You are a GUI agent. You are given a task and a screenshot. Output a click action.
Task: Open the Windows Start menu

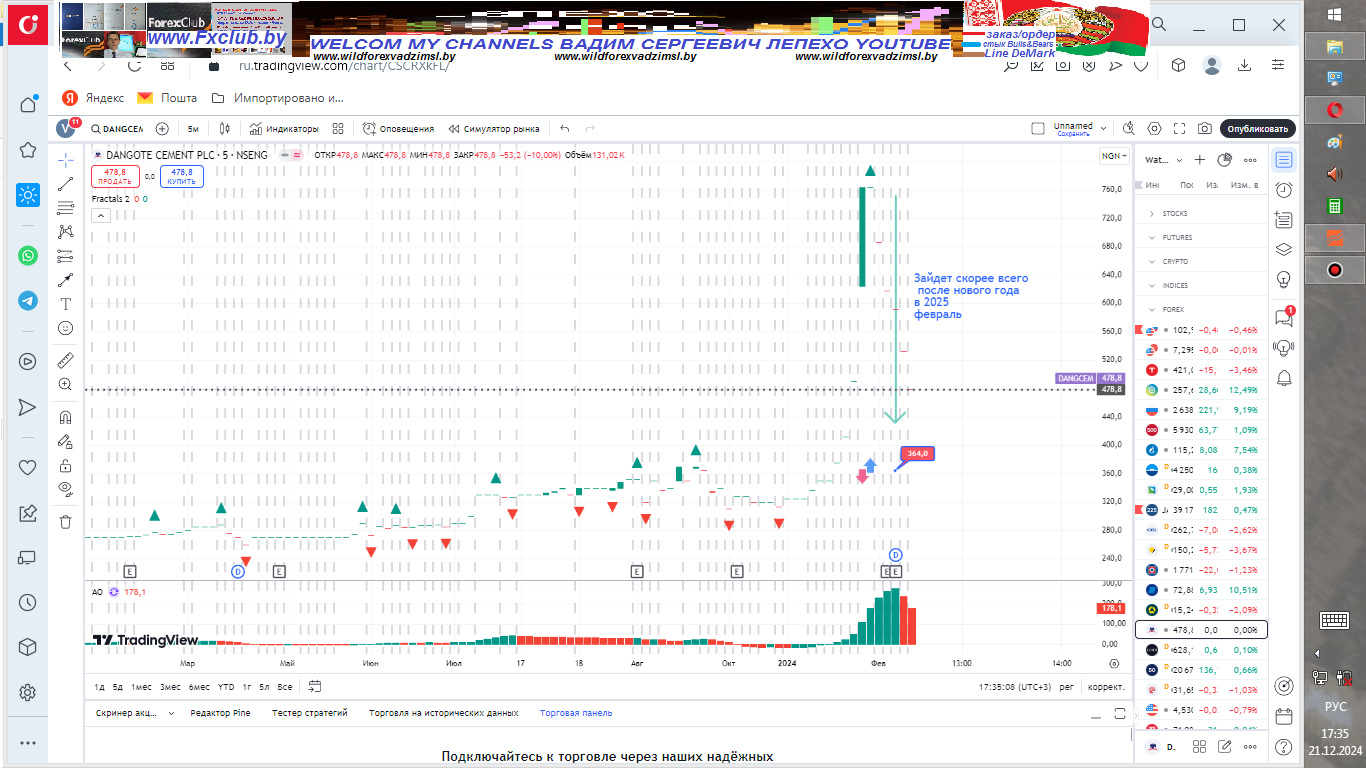pos(1335,14)
